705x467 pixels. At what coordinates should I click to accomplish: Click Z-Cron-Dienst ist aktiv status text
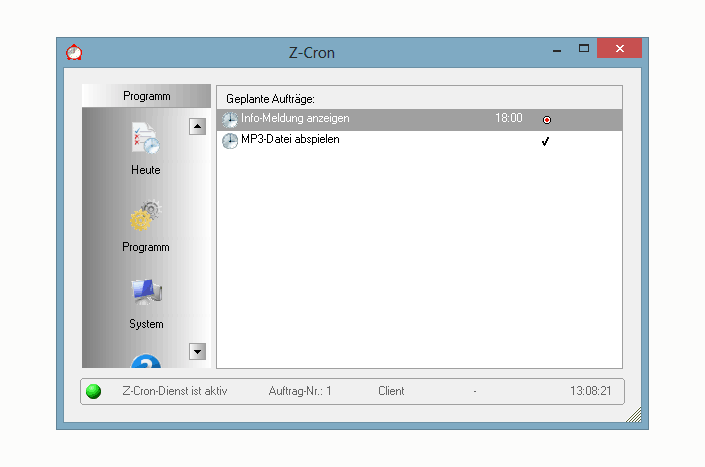click(x=174, y=391)
